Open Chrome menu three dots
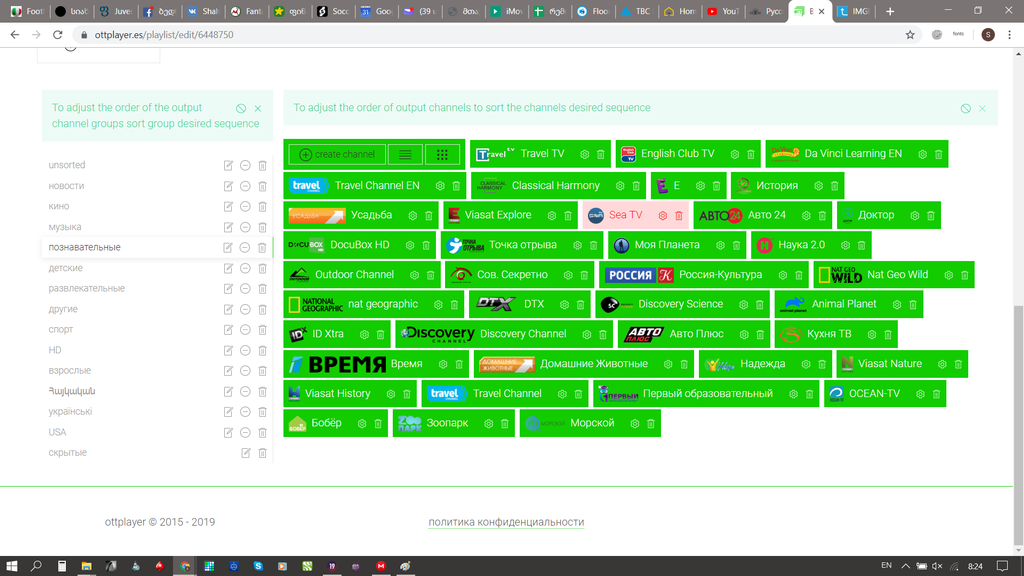 coord(1010,35)
